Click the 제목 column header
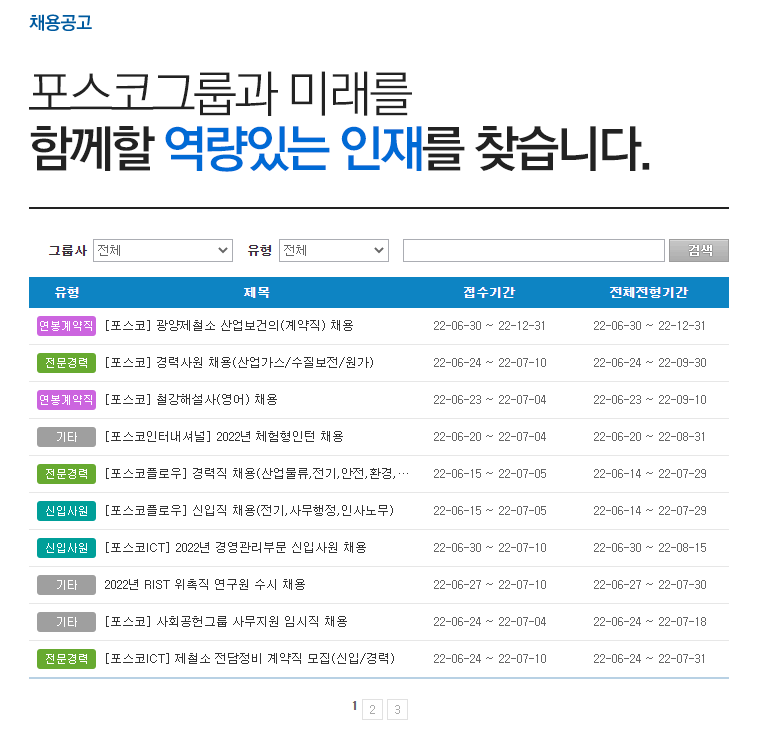 tap(257, 292)
